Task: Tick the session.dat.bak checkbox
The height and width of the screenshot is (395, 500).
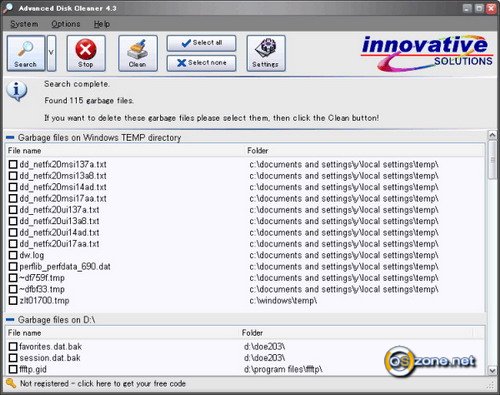Action: click(13, 358)
